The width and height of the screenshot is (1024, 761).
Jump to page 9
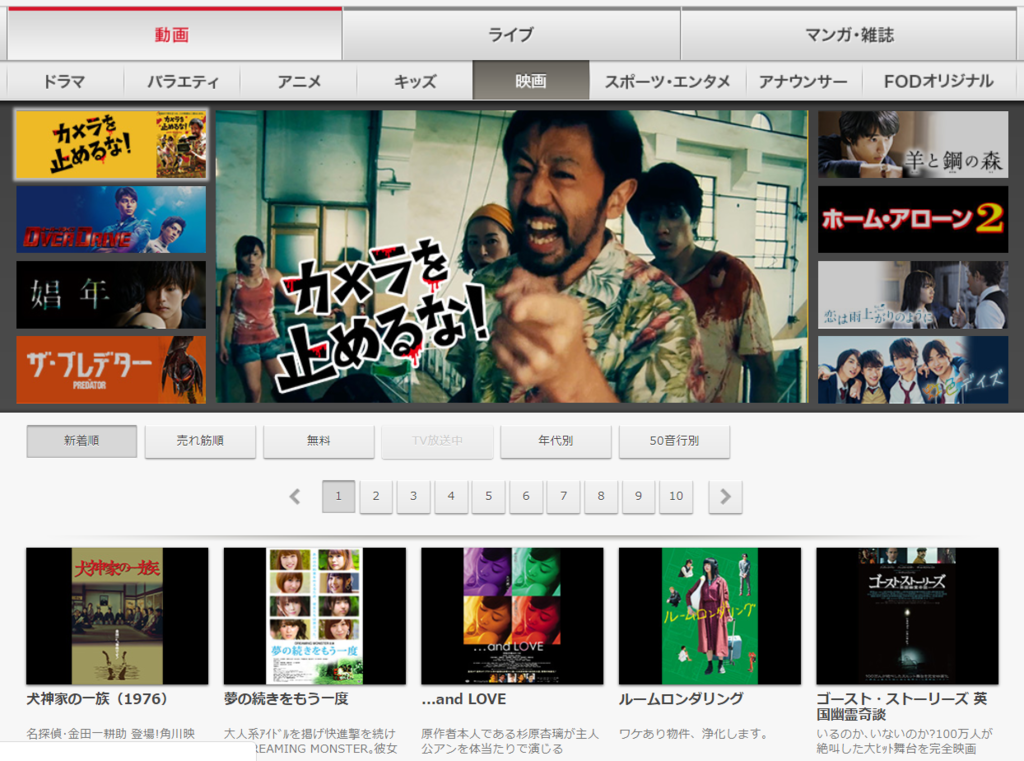pos(639,496)
